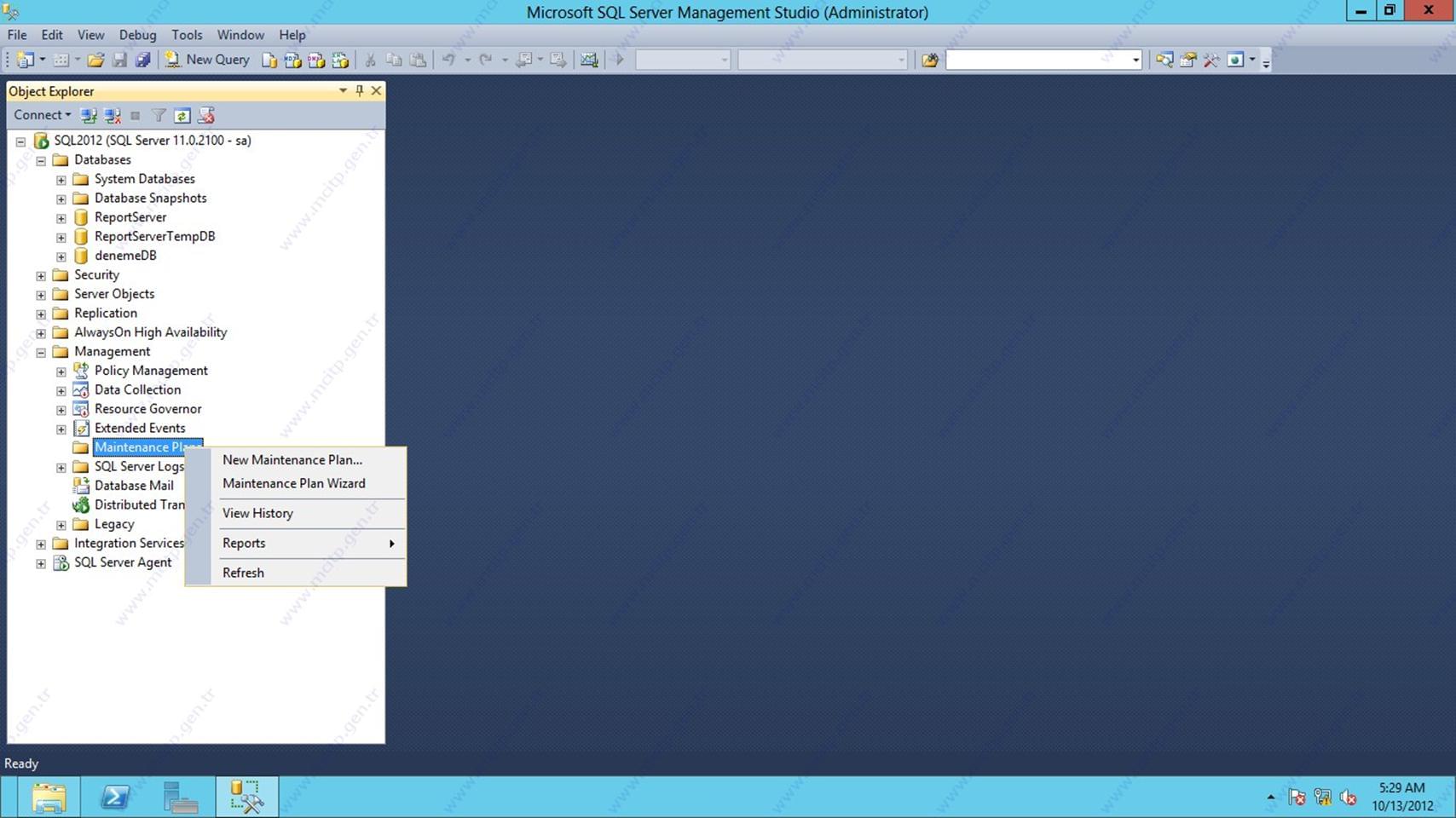Expand the System Databases folder
The width and height of the screenshot is (1456, 818).
(x=61, y=180)
